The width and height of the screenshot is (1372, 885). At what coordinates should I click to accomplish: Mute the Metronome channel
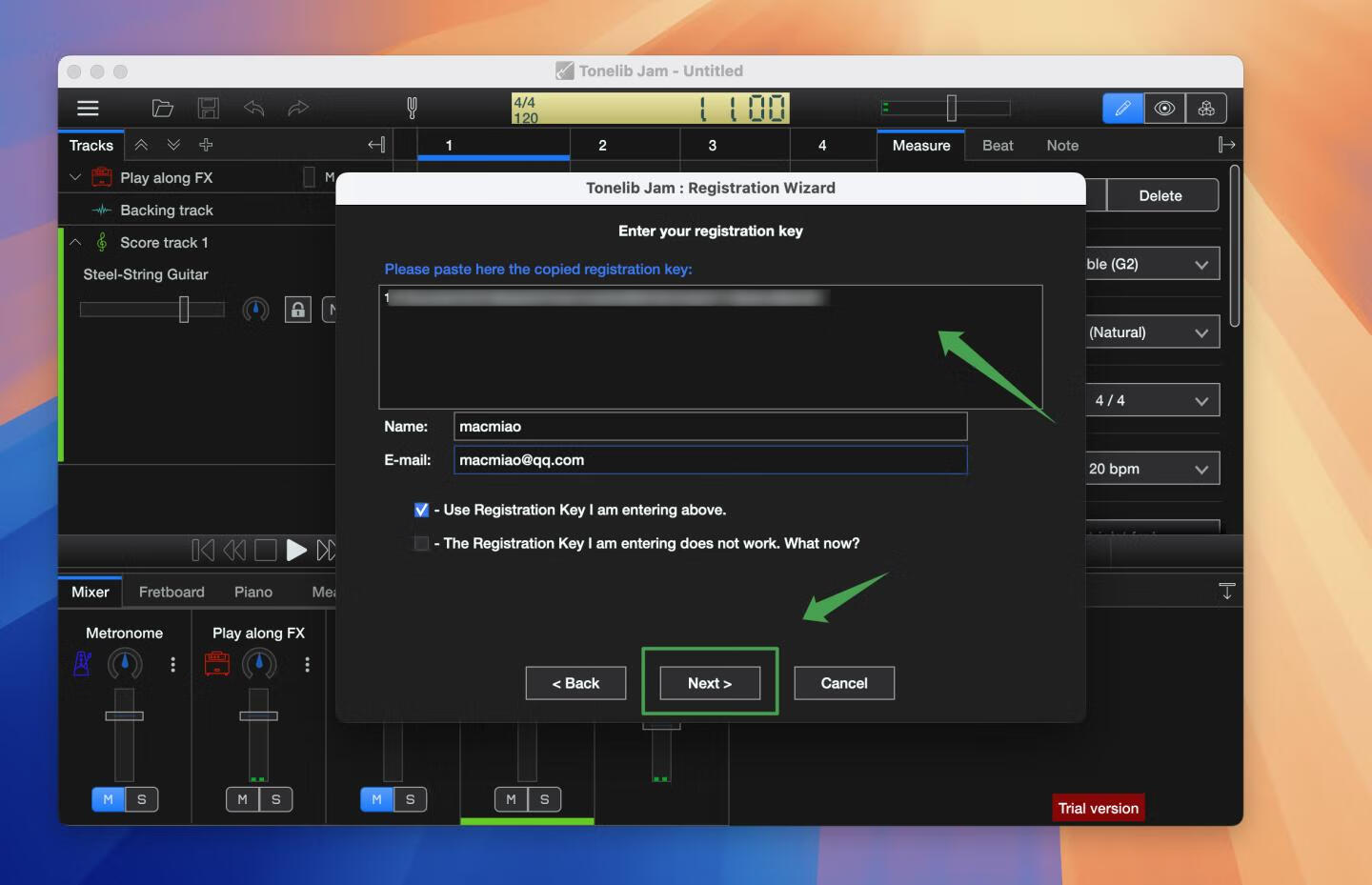[108, 799]
